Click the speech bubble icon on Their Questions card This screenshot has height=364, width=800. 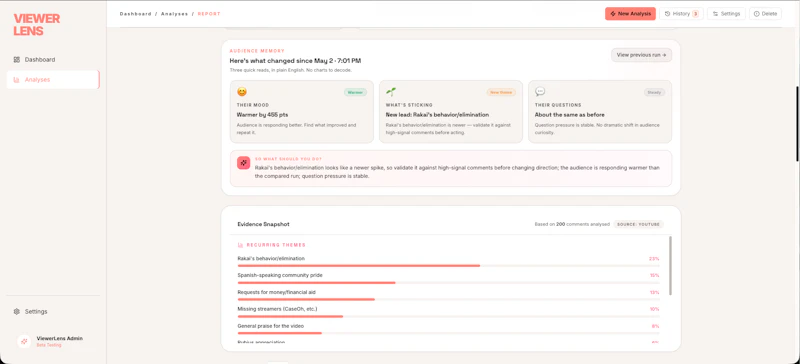[x=540, y=91]
